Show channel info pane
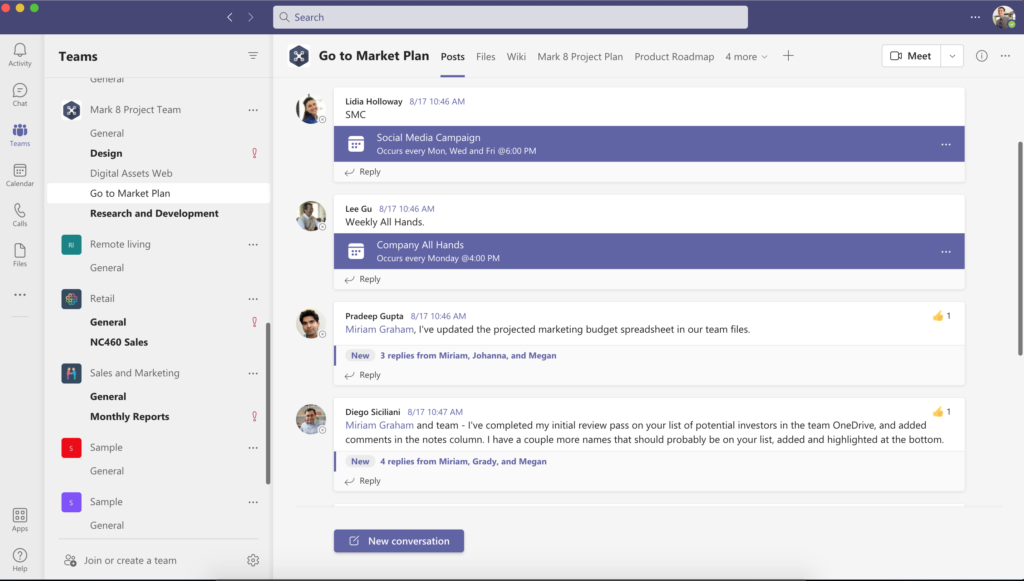Screen dimensions: 1024x581 982,56
